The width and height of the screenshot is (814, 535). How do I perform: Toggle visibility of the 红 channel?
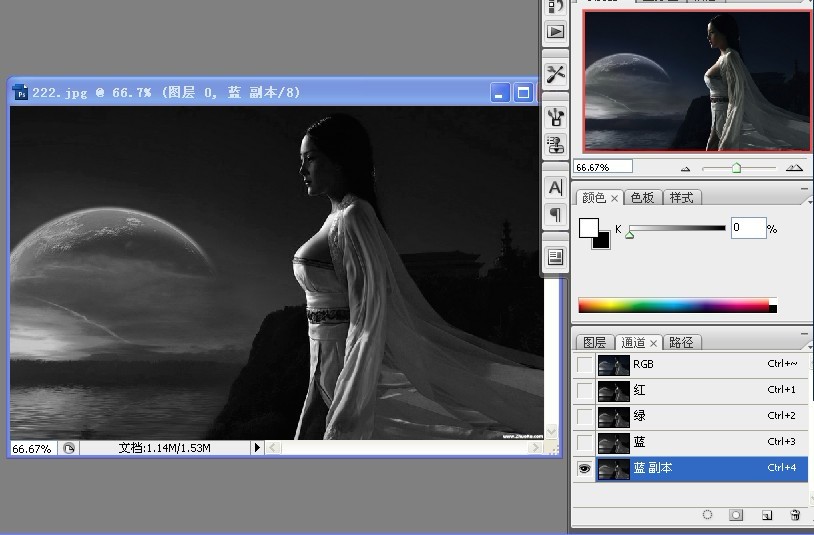tap(584, 390)
